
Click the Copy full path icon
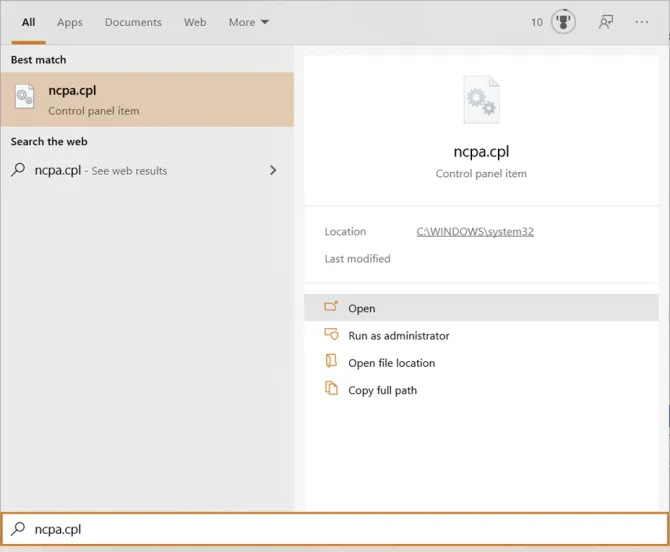click(331, 388)
